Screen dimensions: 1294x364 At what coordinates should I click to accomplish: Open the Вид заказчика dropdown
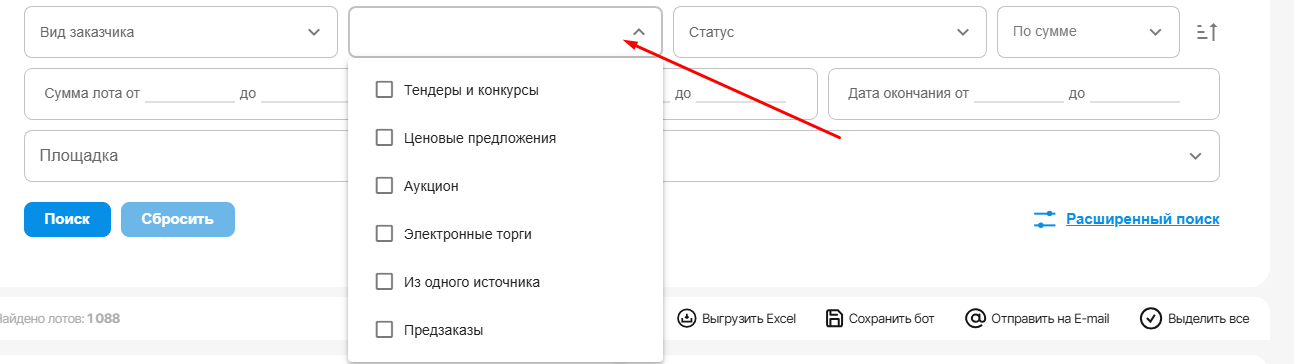180,32
